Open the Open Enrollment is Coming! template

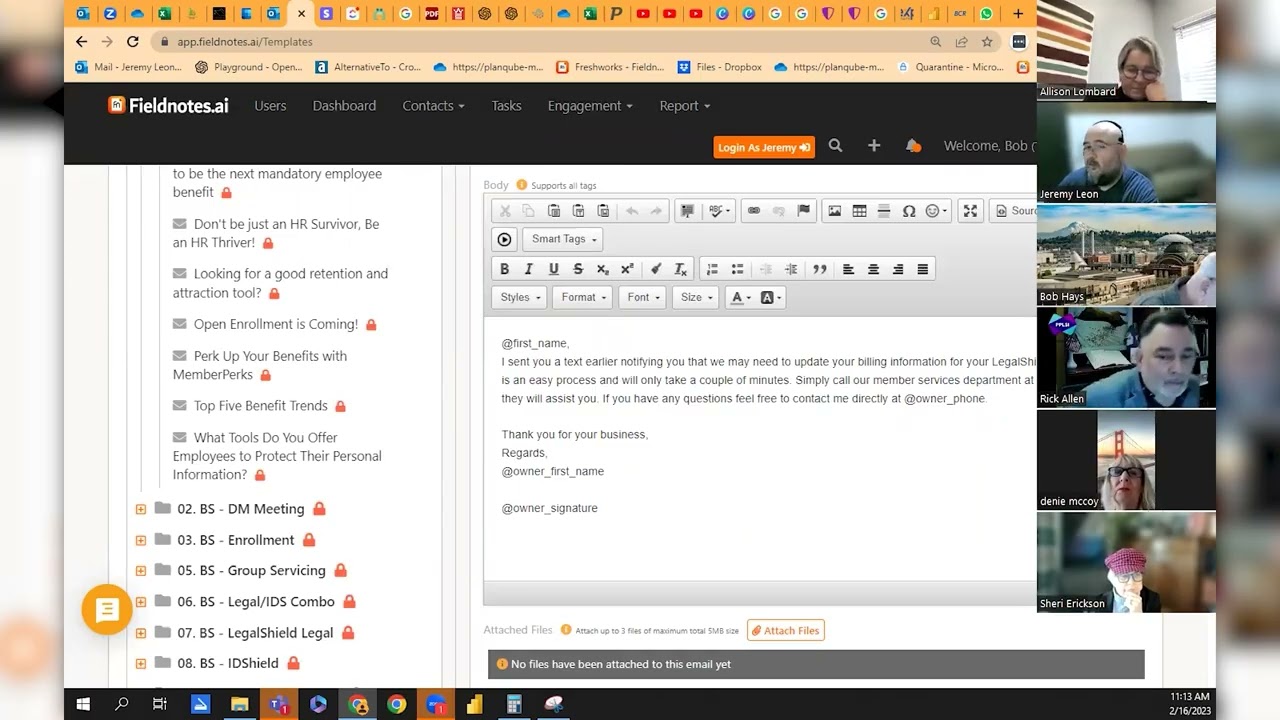275,324
